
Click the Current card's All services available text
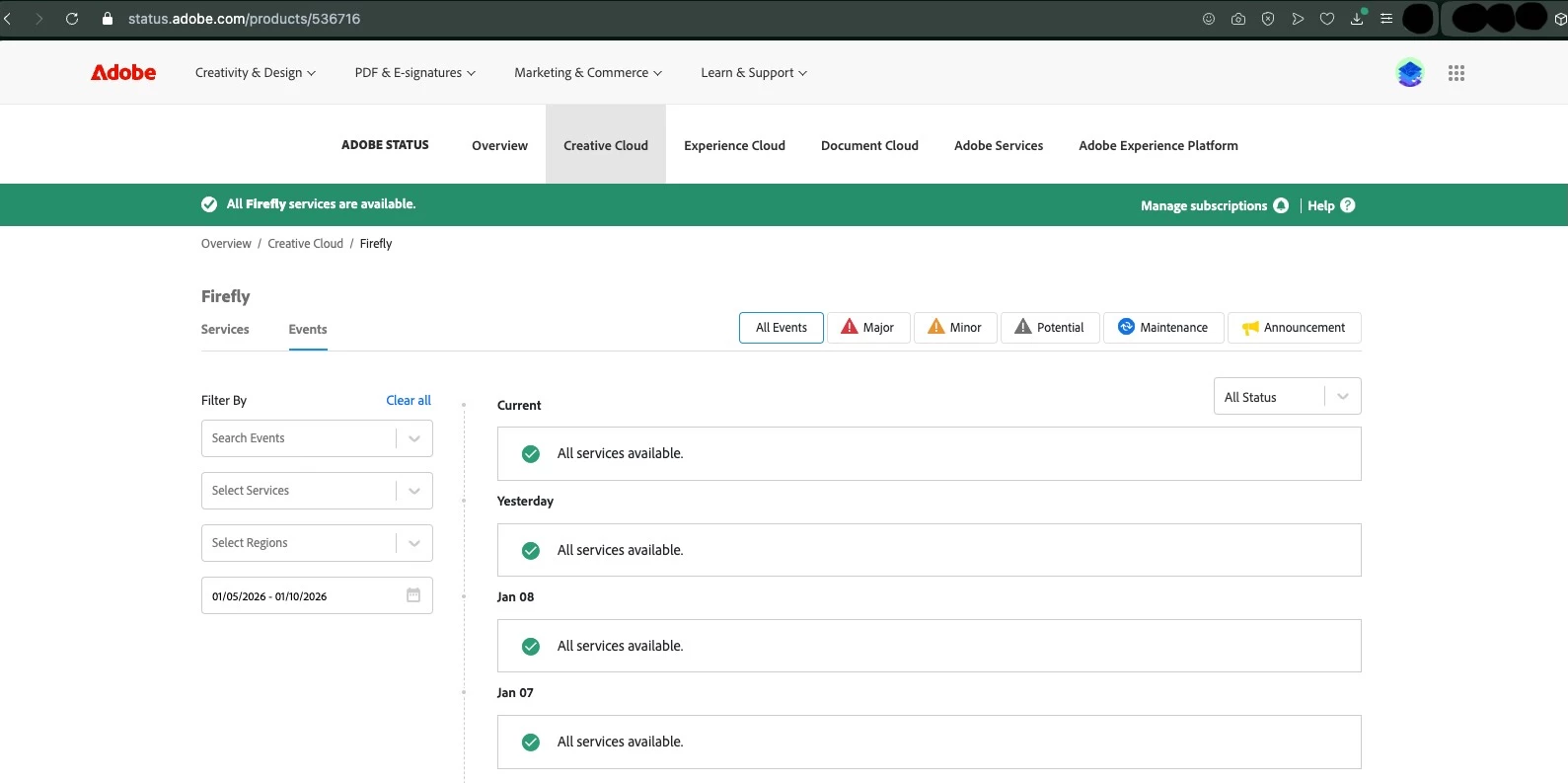[x=621, y=454]
